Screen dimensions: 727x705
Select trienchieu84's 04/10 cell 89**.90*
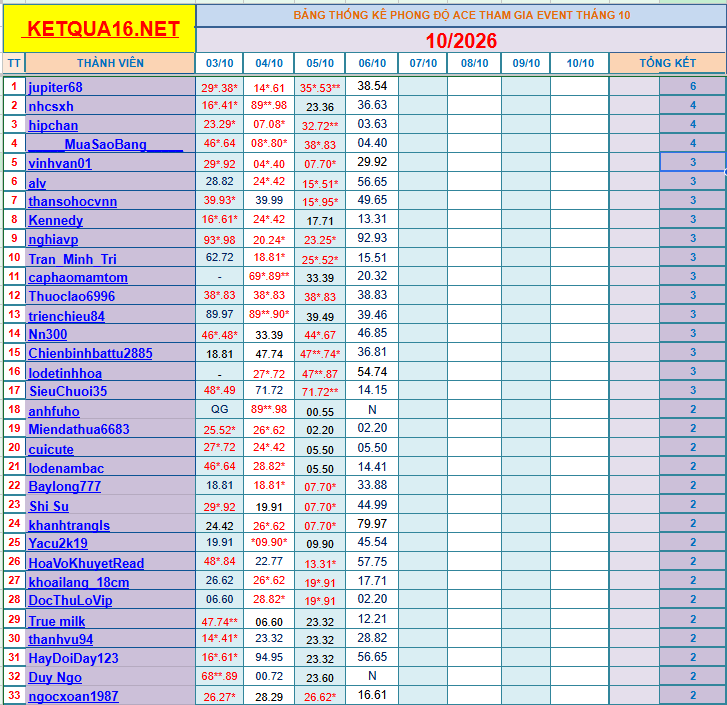[x=269, y=314]
